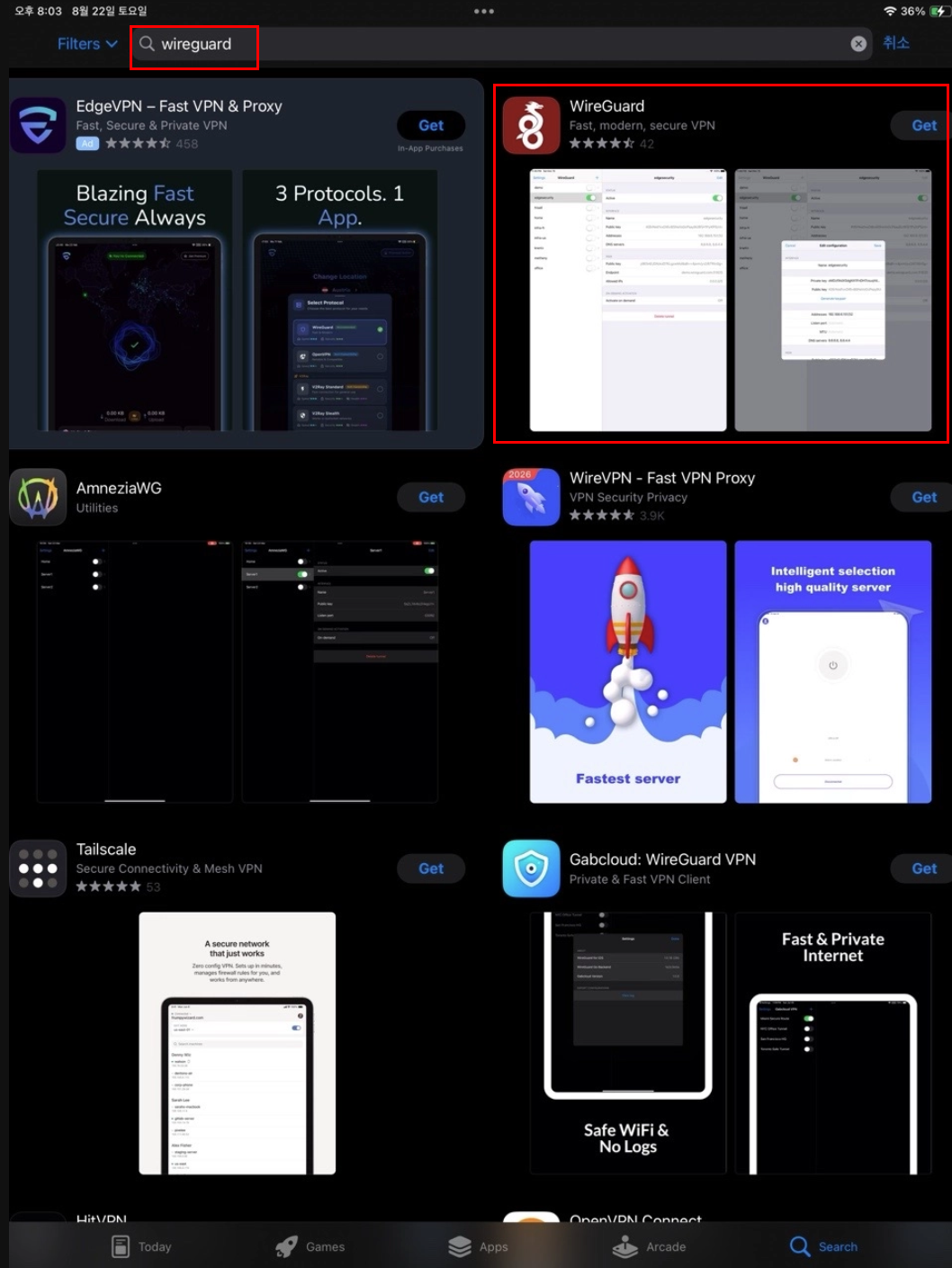952x1268 pixels.
Task: Open AmneziaWG second dark screenshot
Action: [x=339, y=671]
